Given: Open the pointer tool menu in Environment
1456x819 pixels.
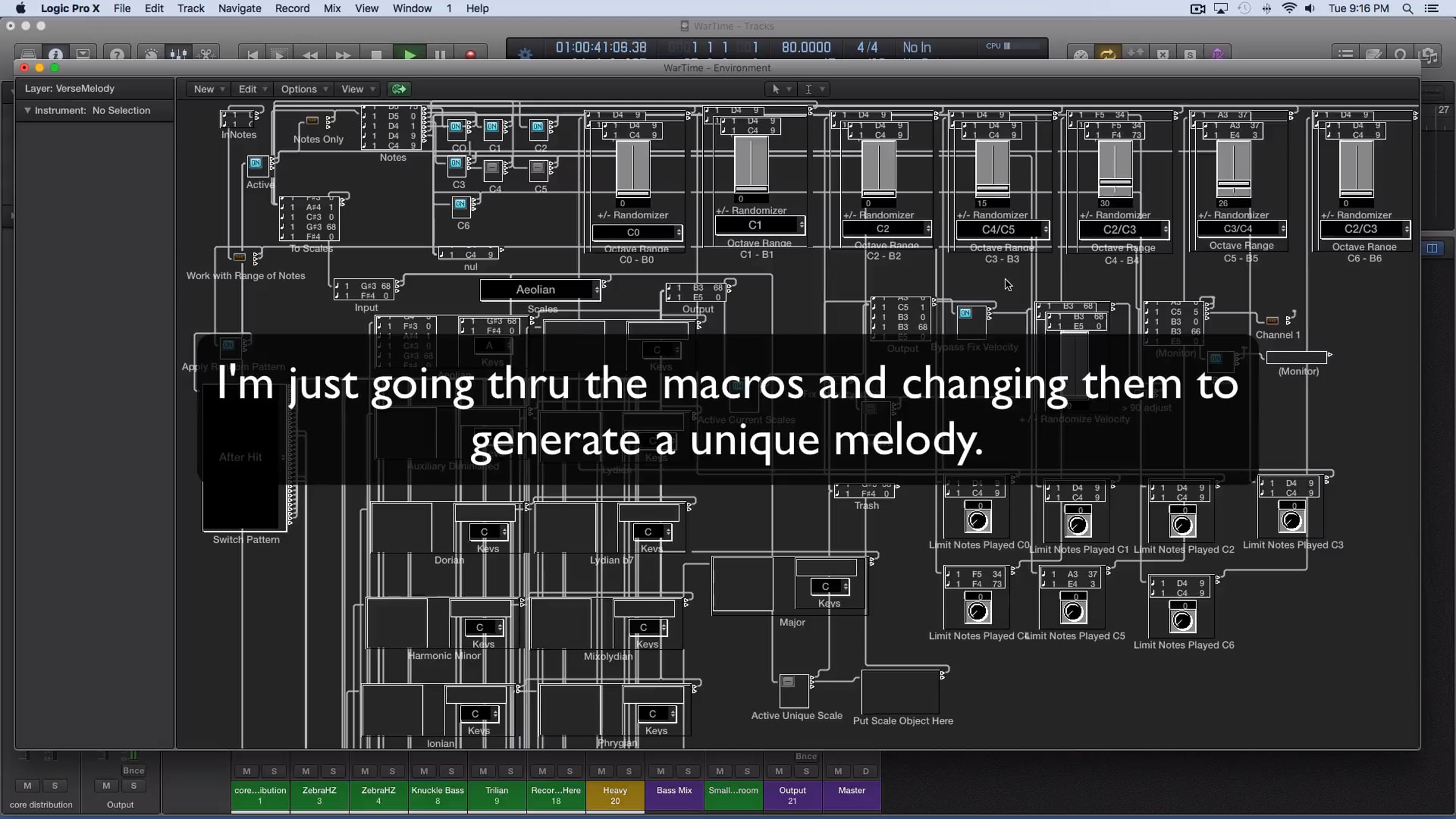Looking at the screenshot, I should pyautogui.click(x=781, y=89).
